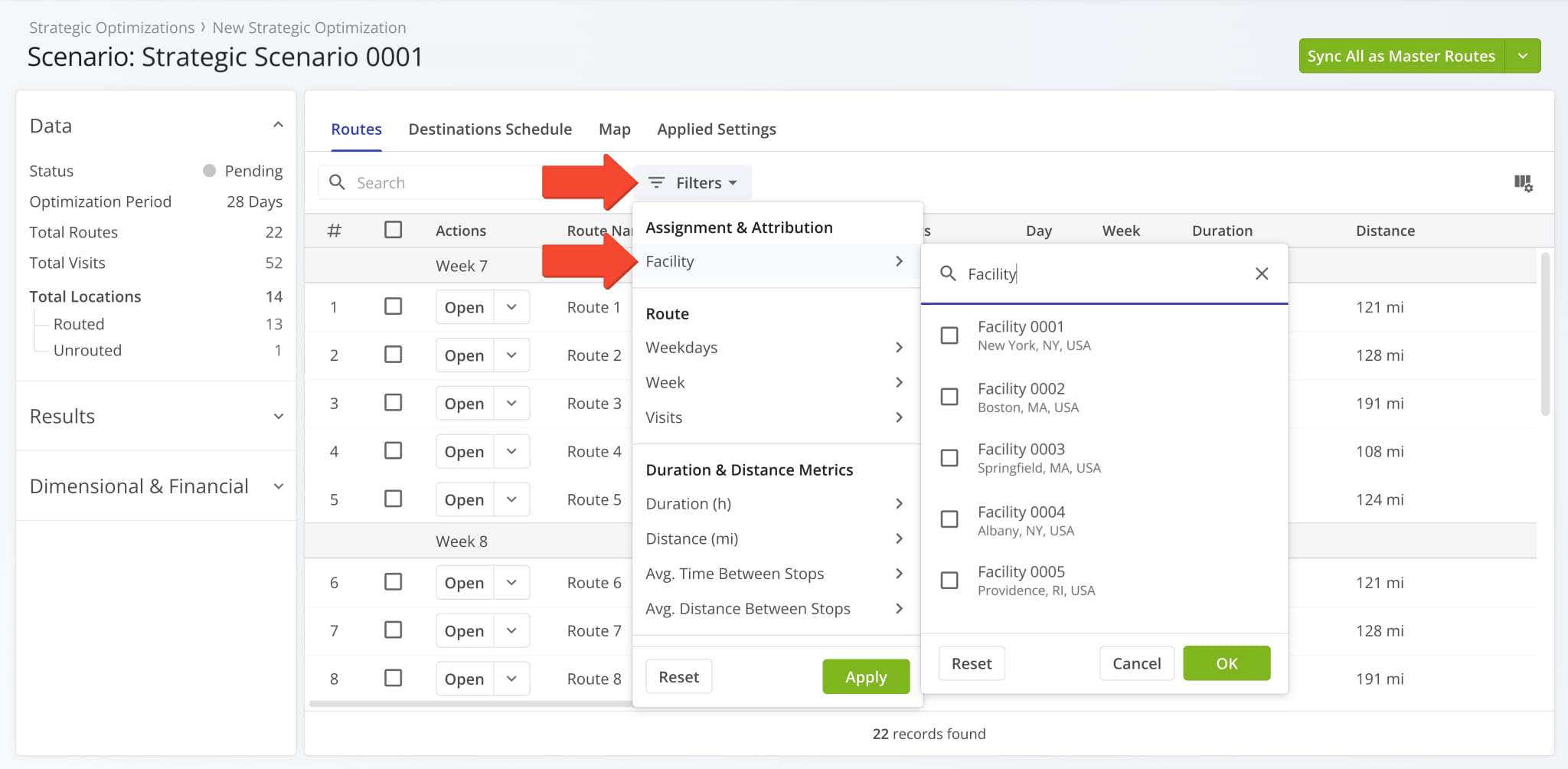Click the magnifier inside the Facility search box
1568x769 pixels.
949,273
